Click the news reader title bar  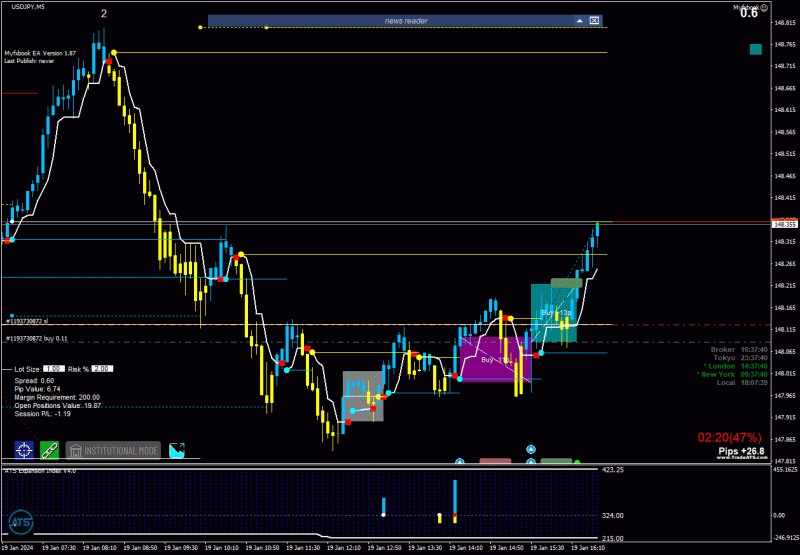point(406,21)
